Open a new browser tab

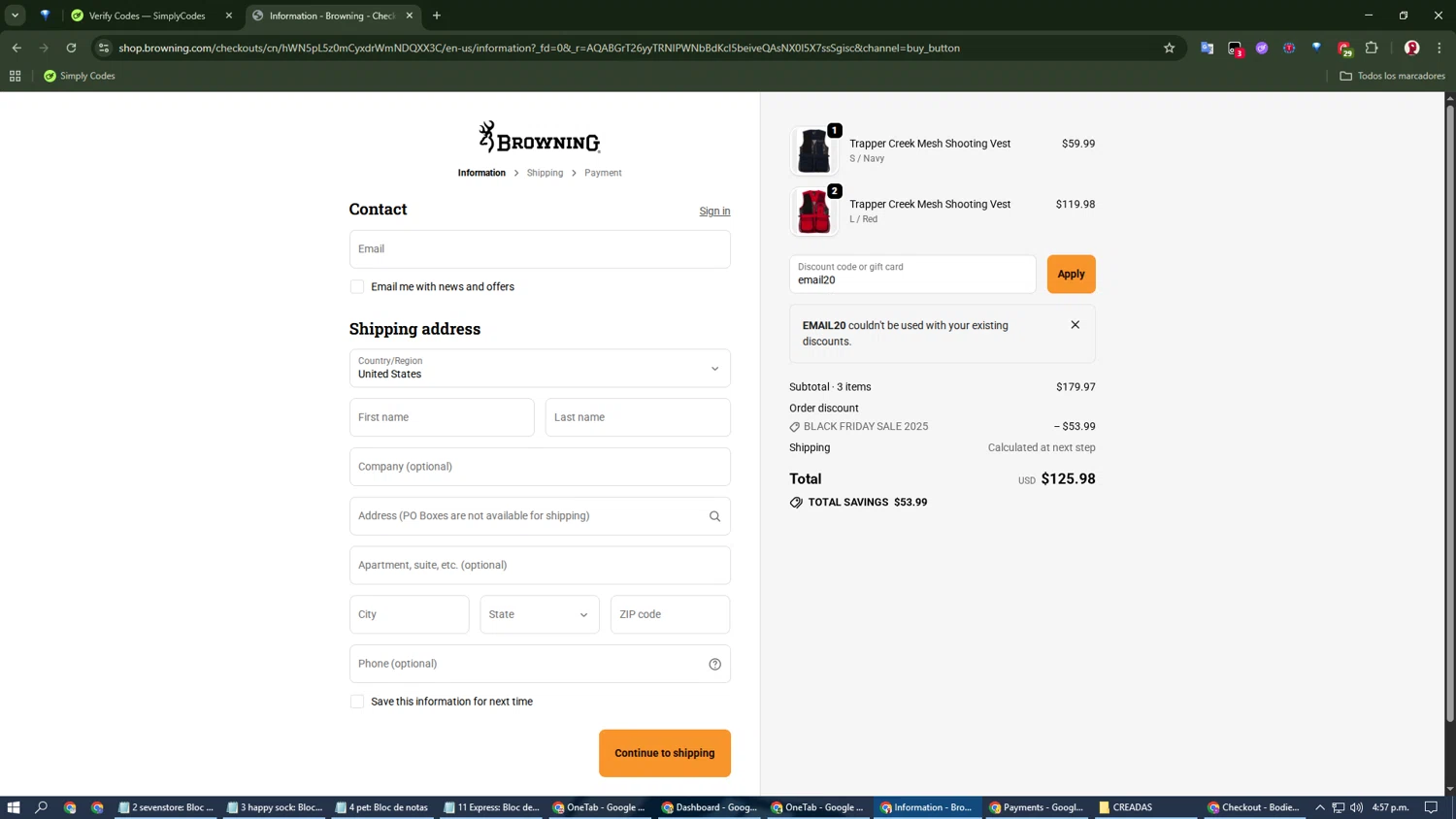pyautogui.click(x=437, y=16)
